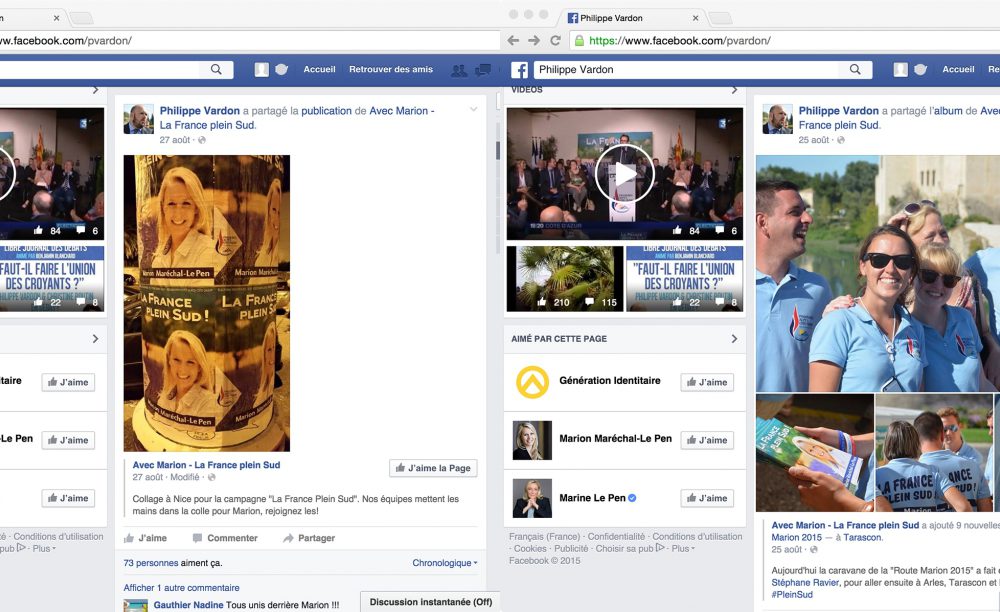Click the search magnifier beside Philippe Vardon query
The width and height of the screenshot is (1000, 612).
[x=855, y=69]
